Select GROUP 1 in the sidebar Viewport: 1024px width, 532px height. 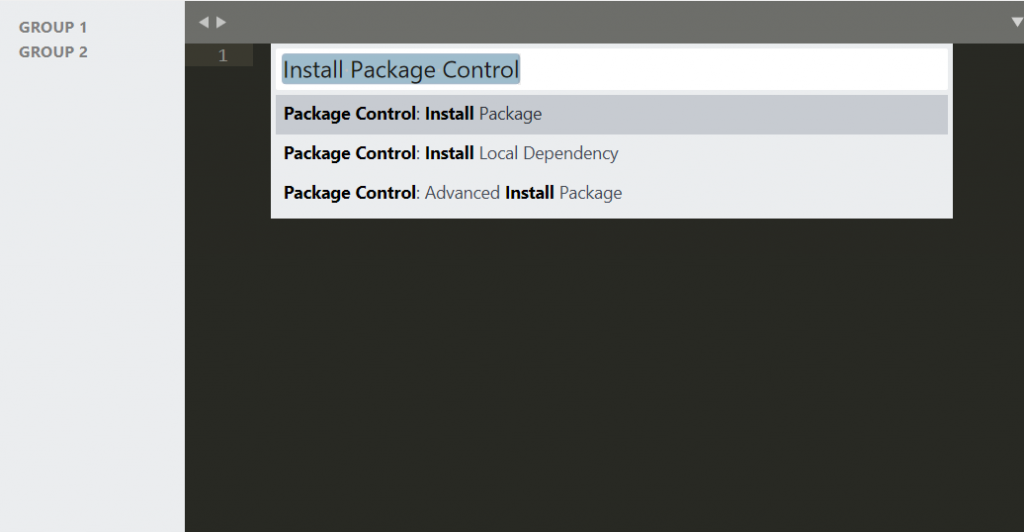coord(53,27)
